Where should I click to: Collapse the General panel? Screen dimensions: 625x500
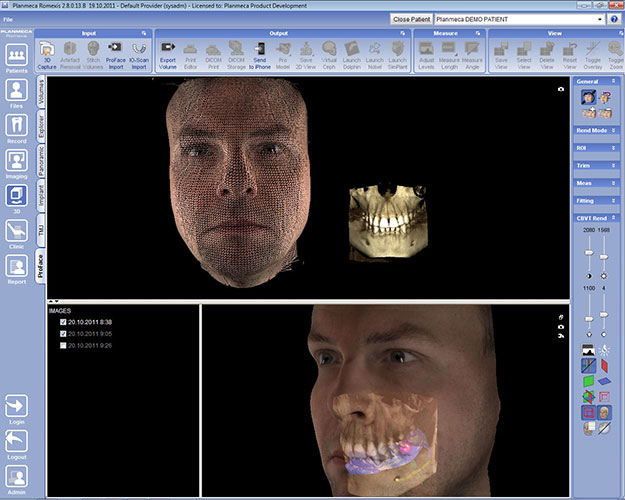coord(613,81)
